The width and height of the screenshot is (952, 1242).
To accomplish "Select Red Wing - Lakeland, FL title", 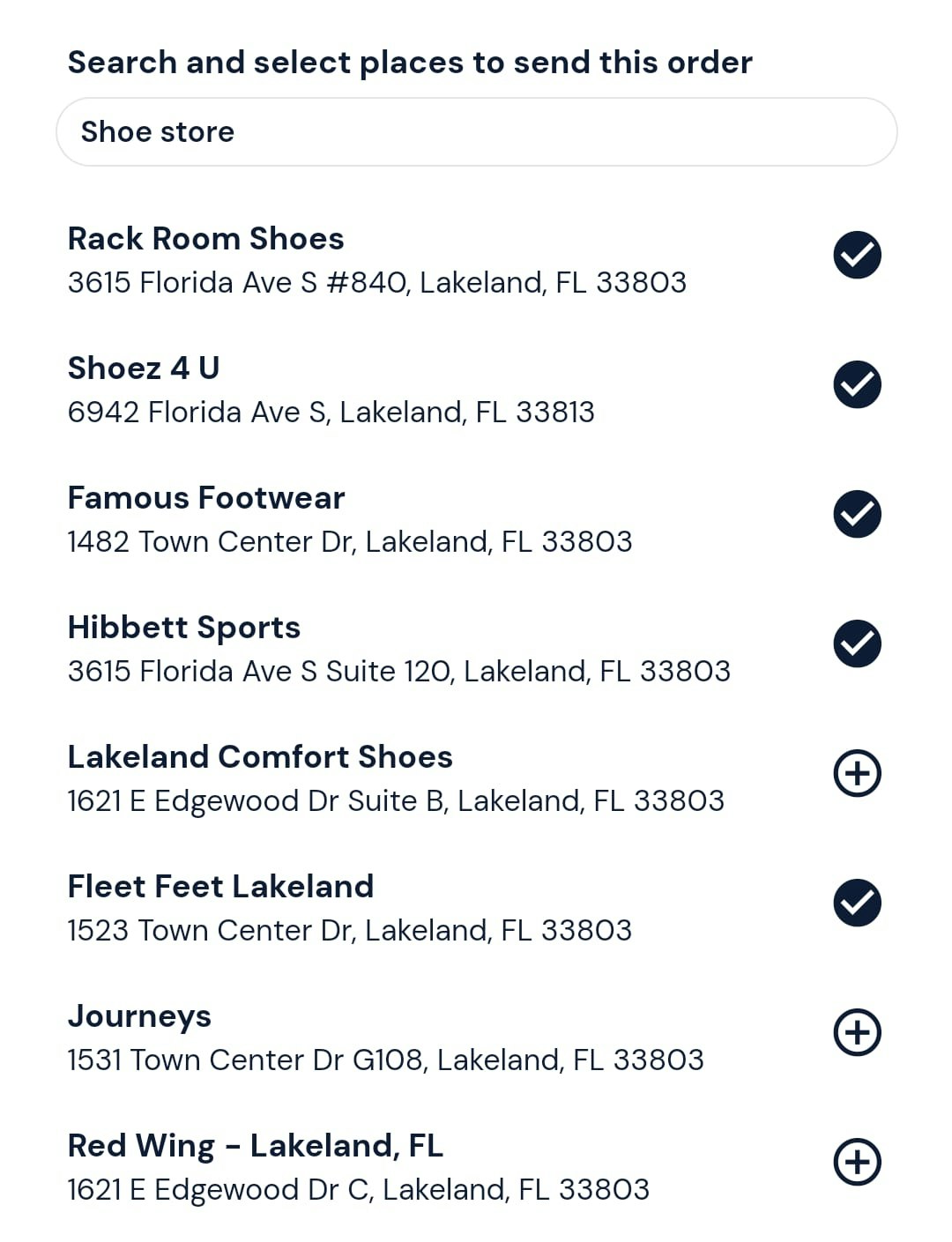I will point(256,1146).
